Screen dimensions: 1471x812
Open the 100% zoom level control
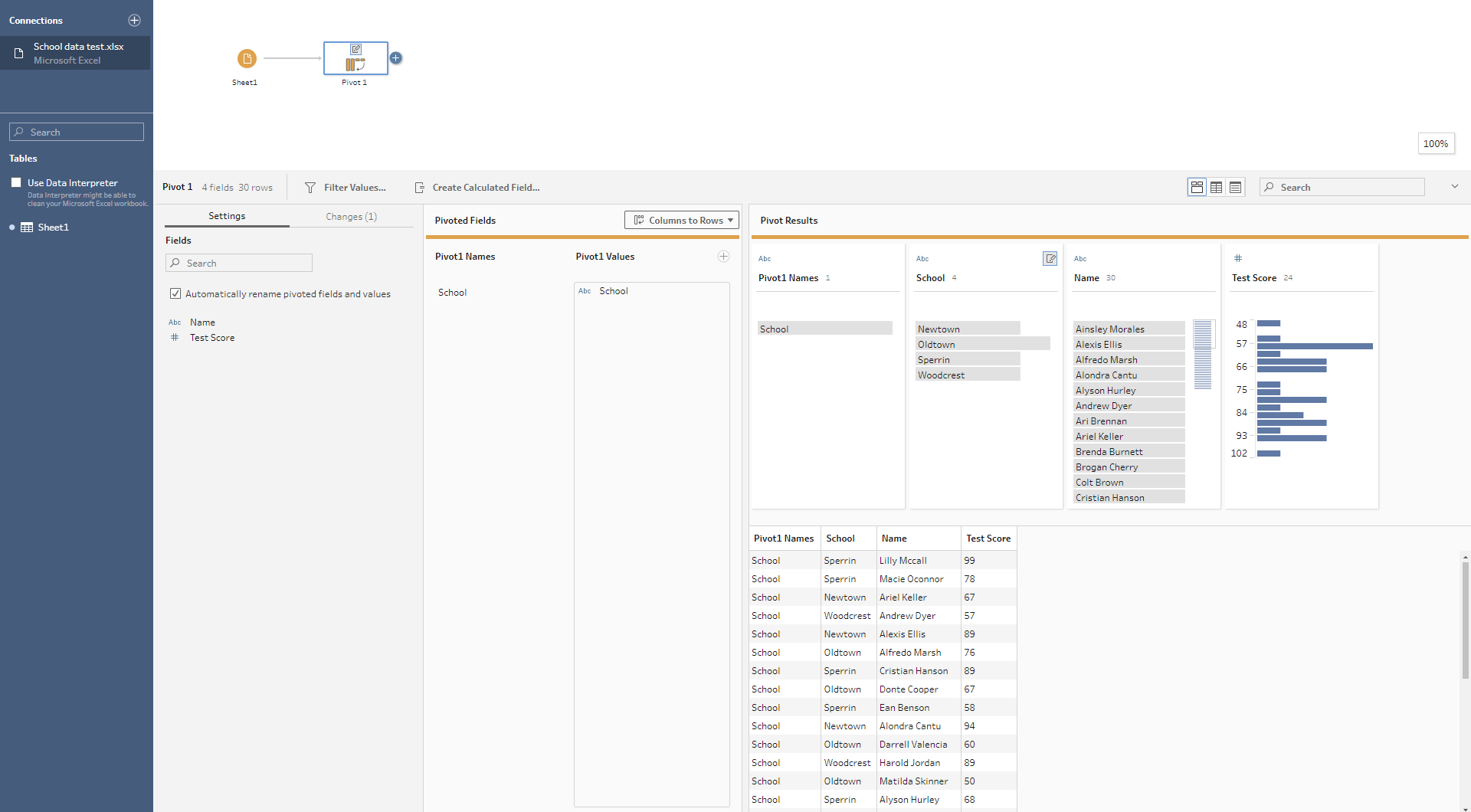pyautogui.click(x=1435, y=143)
